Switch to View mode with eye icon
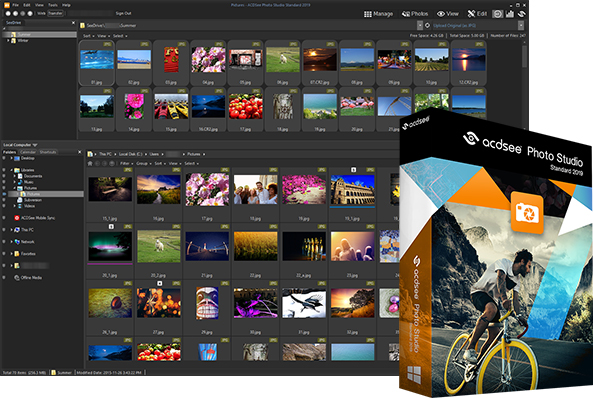The height and width of the screenshot is (398, 593). (x=448, y=14)
